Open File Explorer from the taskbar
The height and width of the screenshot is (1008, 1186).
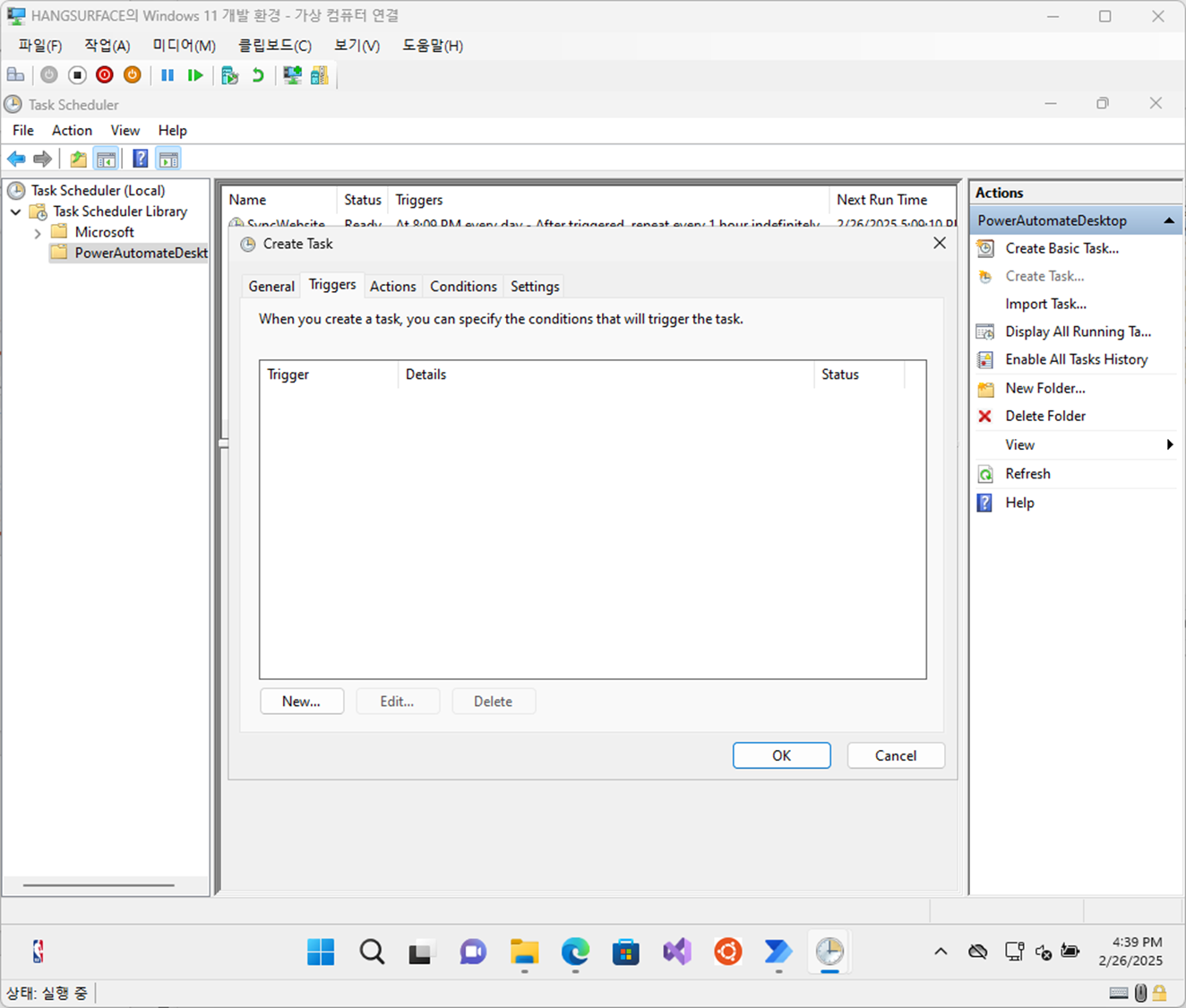tap(524, 952)
